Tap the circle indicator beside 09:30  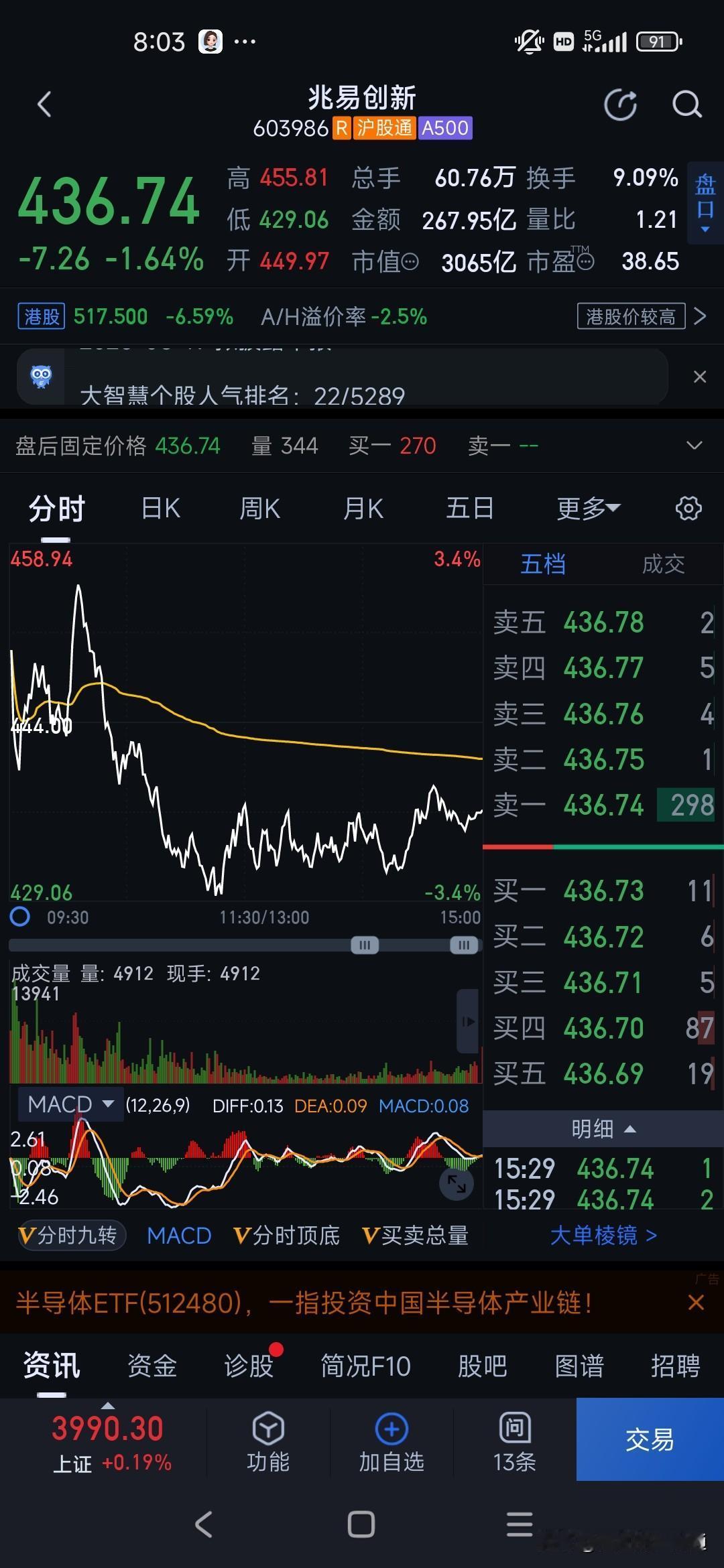[x=20, y=917]
